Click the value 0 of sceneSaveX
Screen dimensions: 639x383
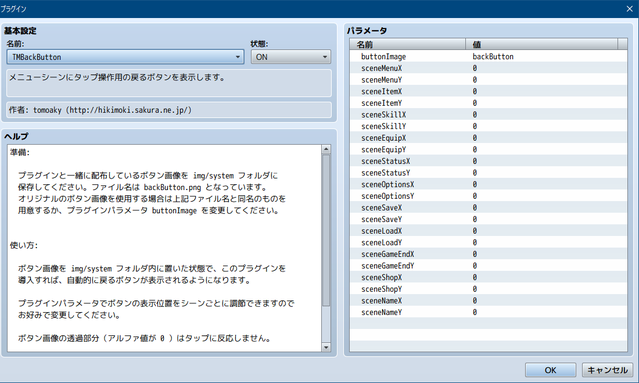[475, 207]
